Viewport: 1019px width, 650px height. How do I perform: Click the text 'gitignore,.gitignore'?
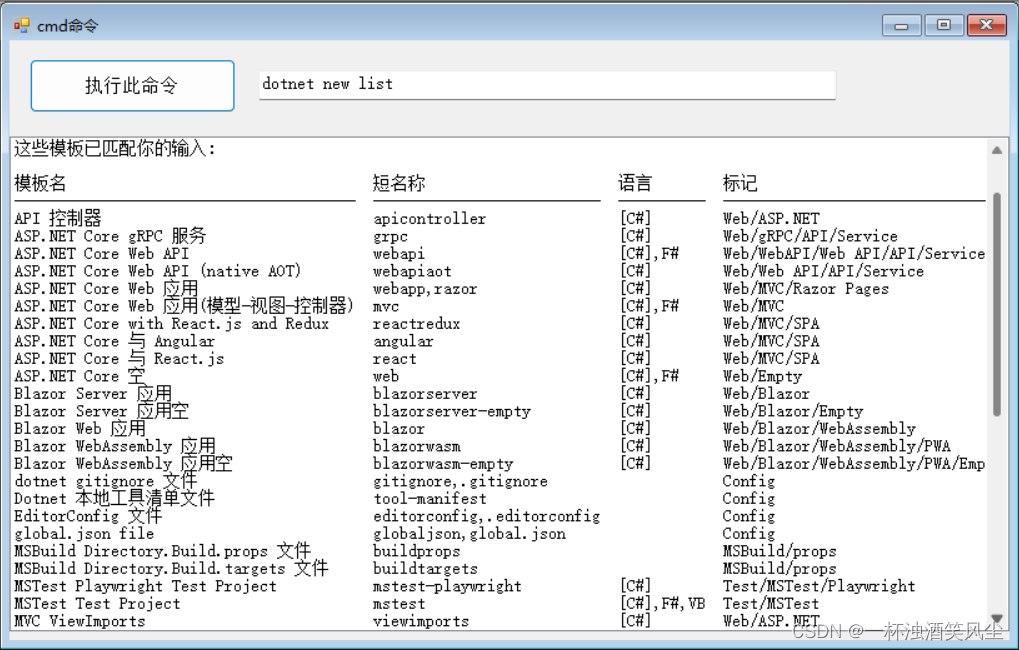pyautogui.click(x=460, y=482)
